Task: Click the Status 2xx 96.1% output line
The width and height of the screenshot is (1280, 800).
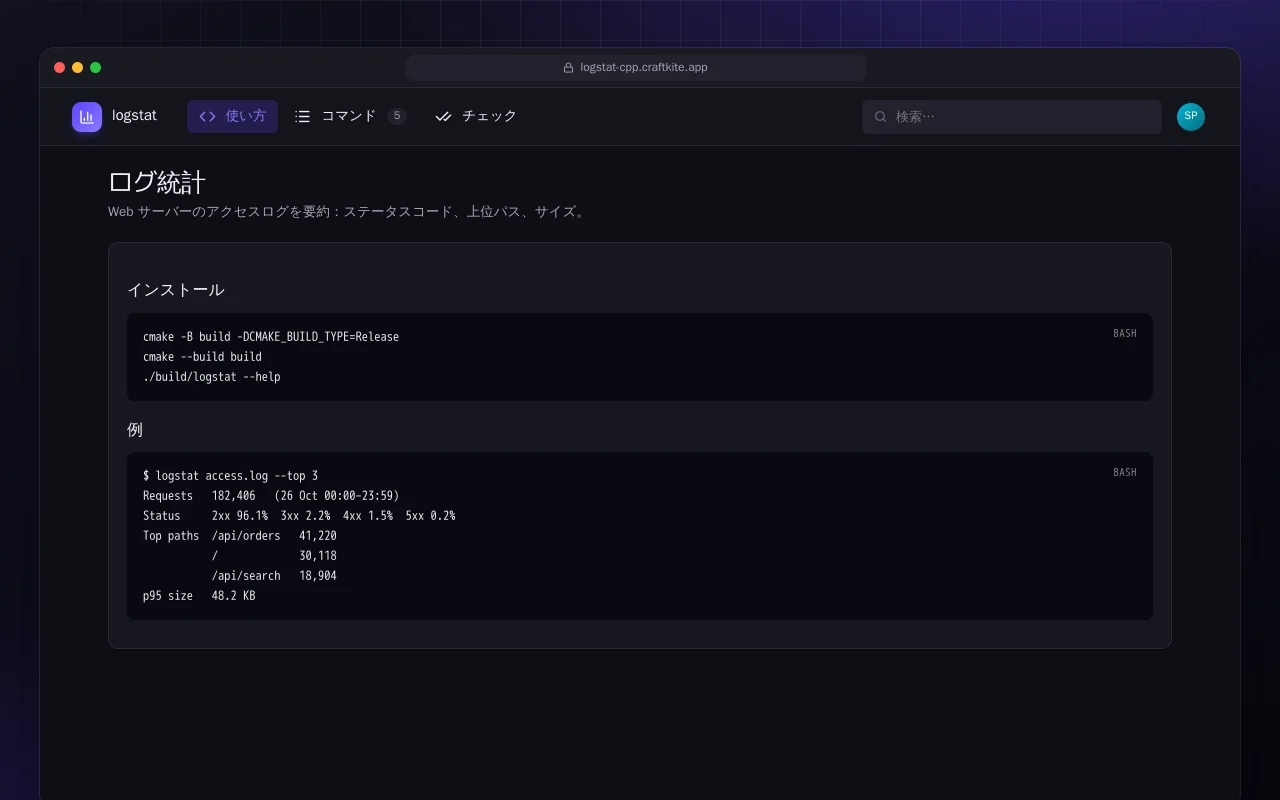Action: click(x=299, y=516)
